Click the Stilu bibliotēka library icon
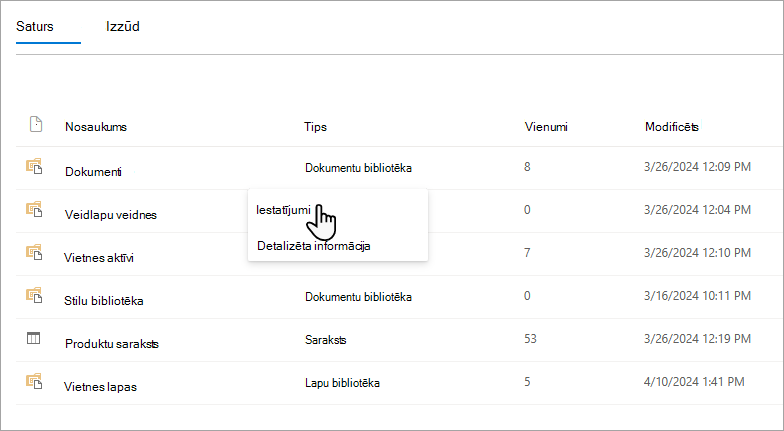784x431 pixels. [34, 295]
